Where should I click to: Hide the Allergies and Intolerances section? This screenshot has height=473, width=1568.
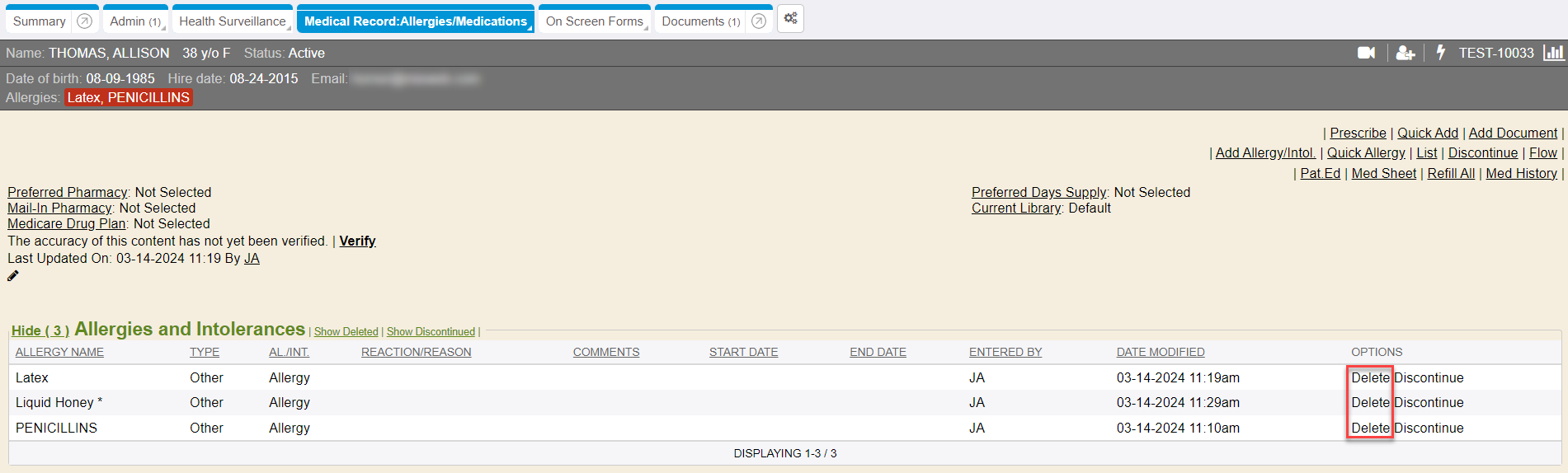tap(40, 330)
